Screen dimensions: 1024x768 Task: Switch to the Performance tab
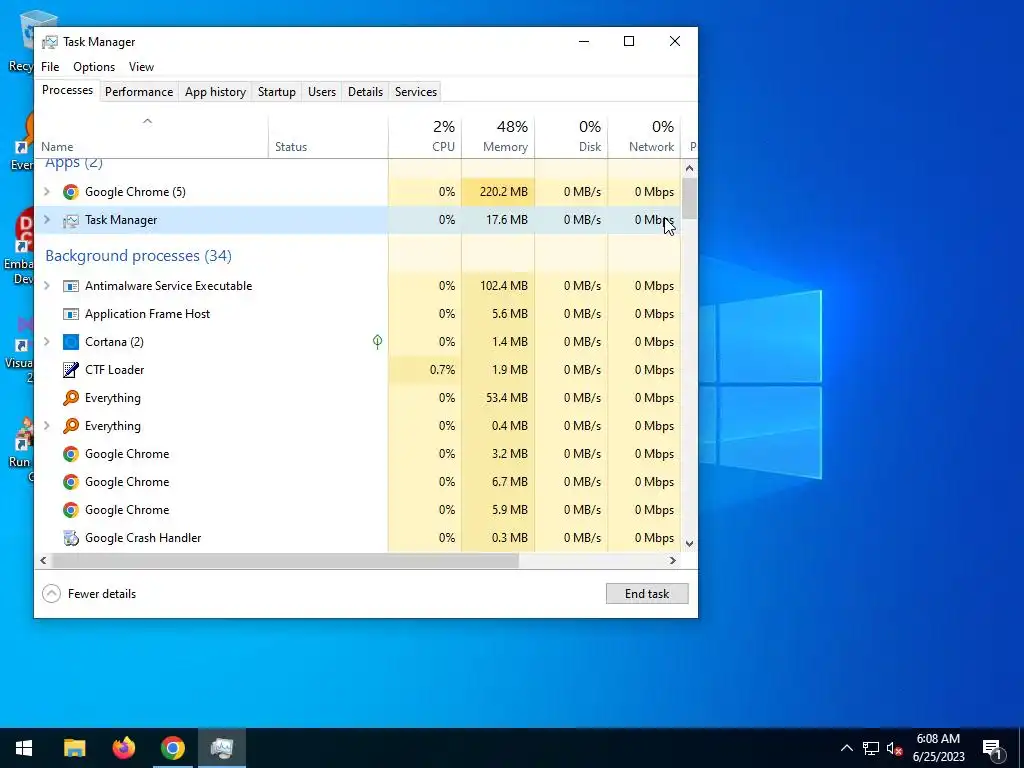point(139,92)
